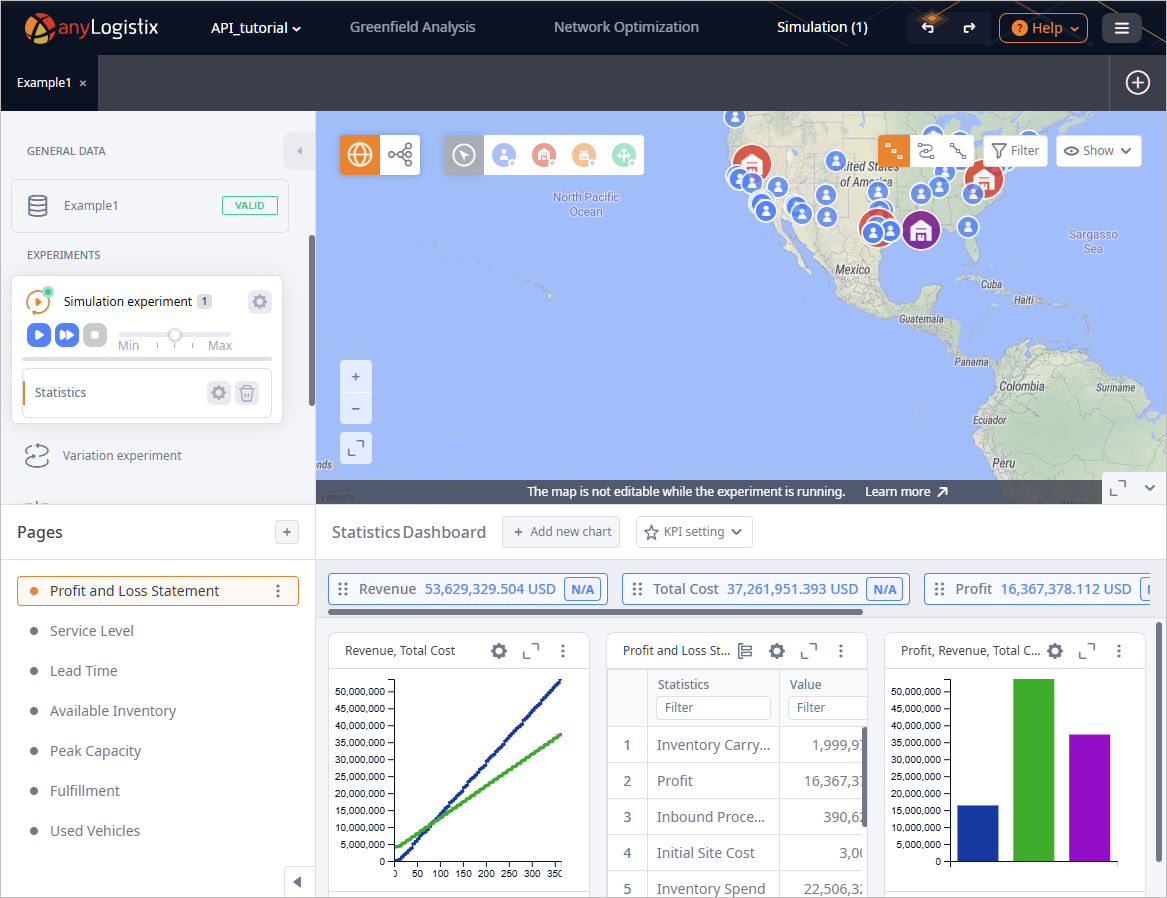
Task: Open the KPI setting dropdown
Action: pos(694,532)
